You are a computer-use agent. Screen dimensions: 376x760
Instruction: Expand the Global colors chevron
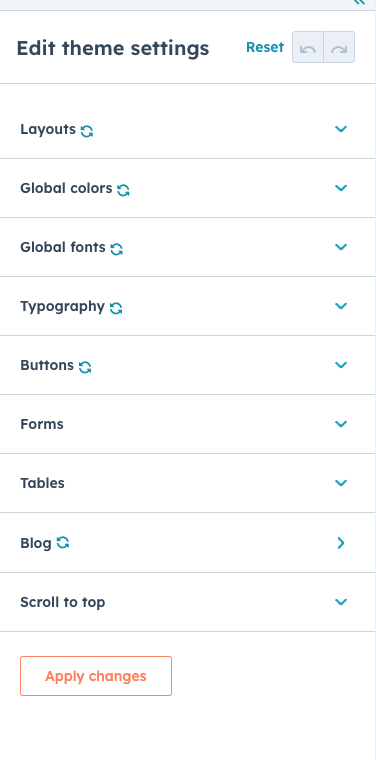pyautogui.click(x=341, y=188)
